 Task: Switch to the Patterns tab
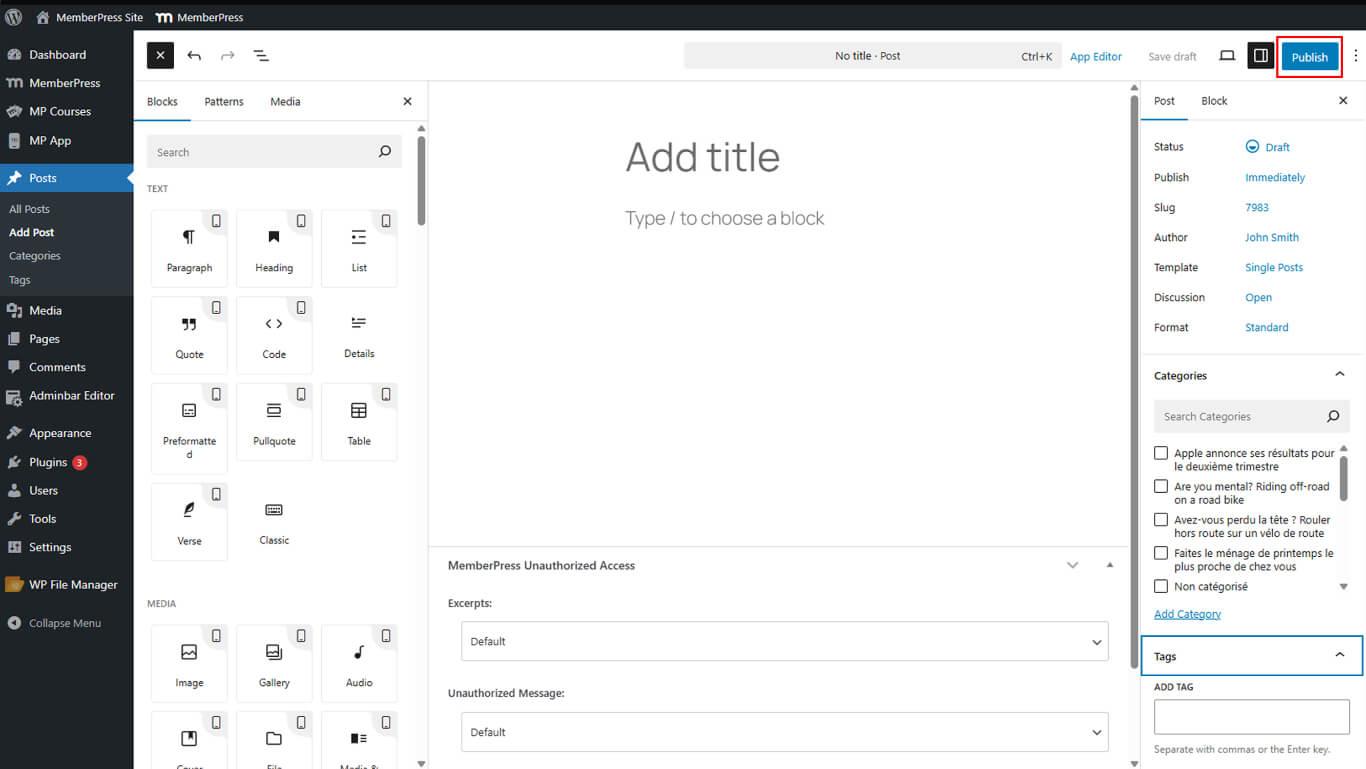pyautogui.click(x=223, y=101)
